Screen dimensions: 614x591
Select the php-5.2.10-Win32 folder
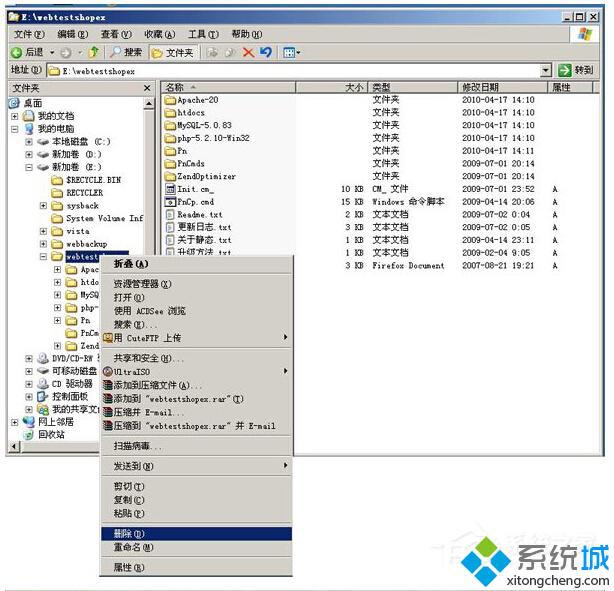click(x=208, y=138)
